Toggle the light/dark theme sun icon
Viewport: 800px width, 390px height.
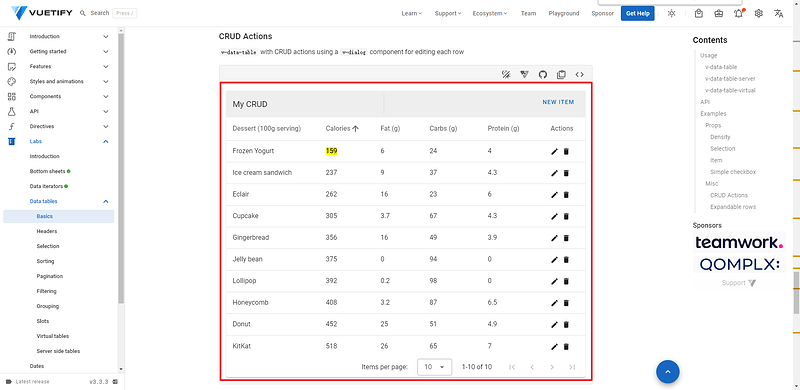pos(671,13)
